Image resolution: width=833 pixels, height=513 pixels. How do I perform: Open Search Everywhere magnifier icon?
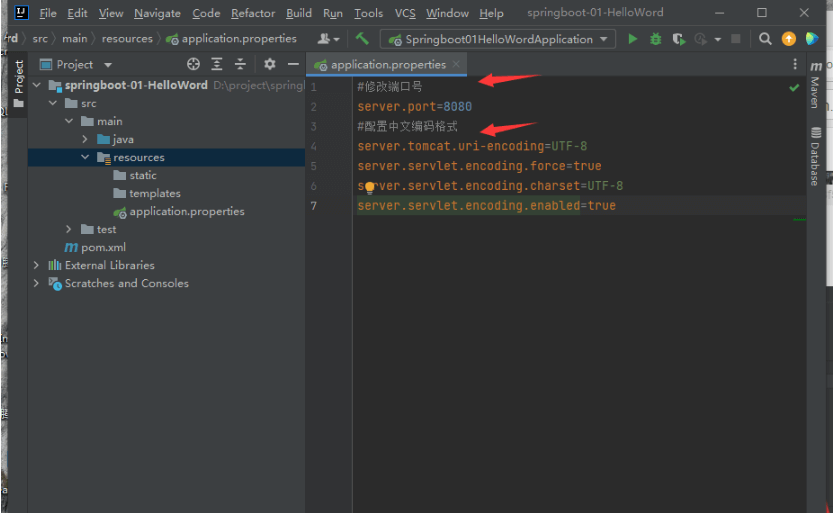point(765,39)
